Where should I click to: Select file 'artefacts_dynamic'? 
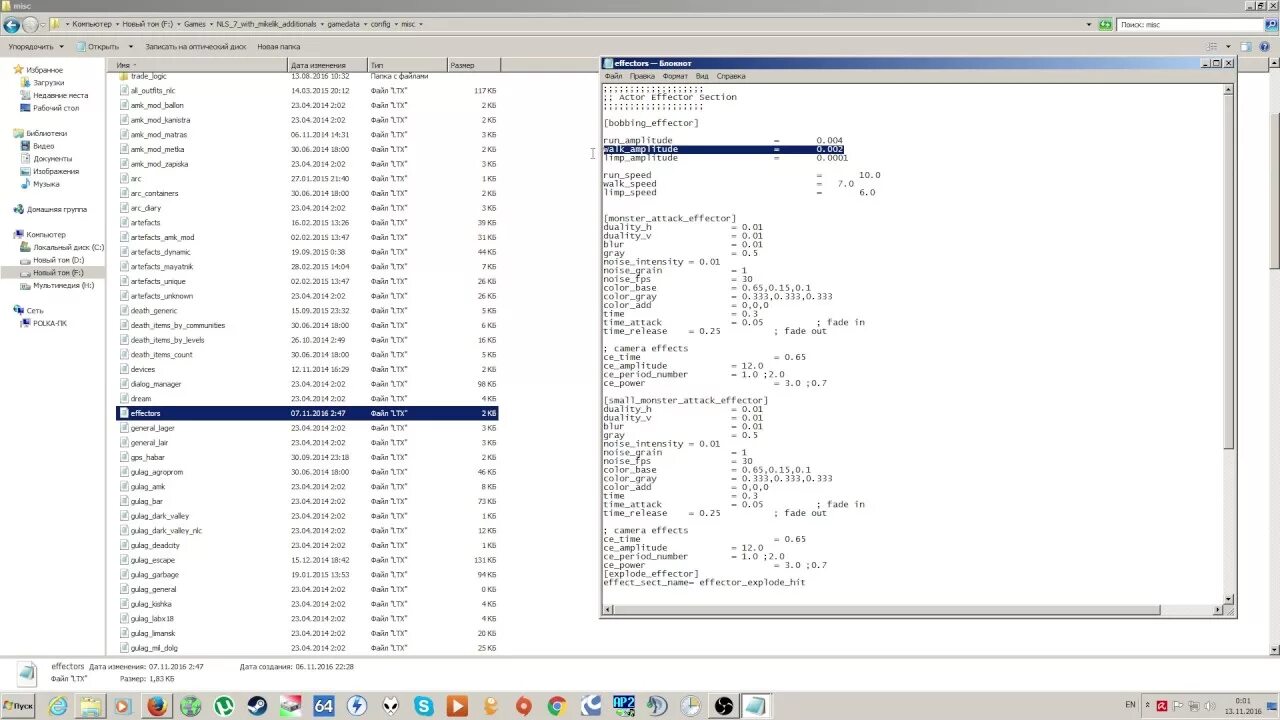click(x=307, y=252)
